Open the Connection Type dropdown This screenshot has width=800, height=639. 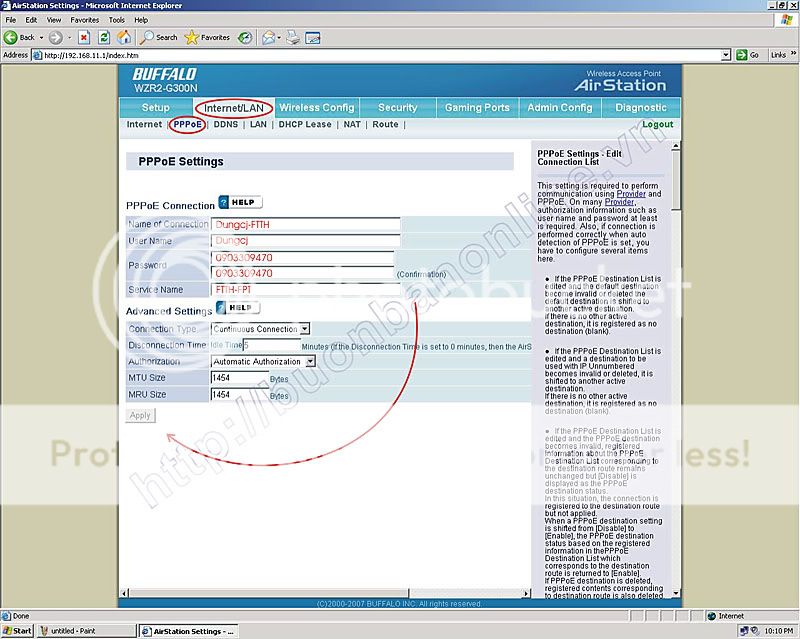click(x=305, y=329)
